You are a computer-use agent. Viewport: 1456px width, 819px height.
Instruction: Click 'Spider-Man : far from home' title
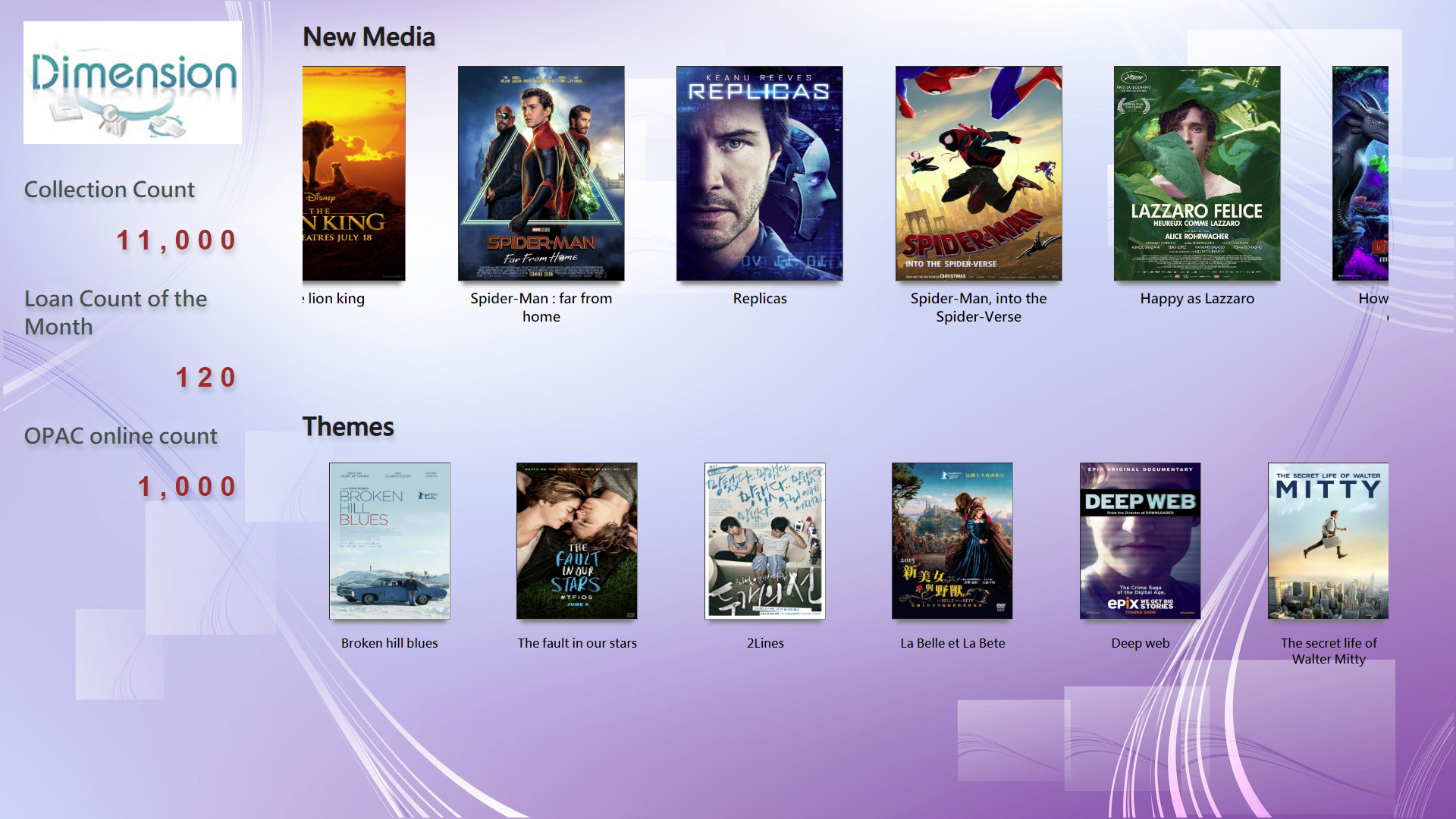[x=541, y=307]
